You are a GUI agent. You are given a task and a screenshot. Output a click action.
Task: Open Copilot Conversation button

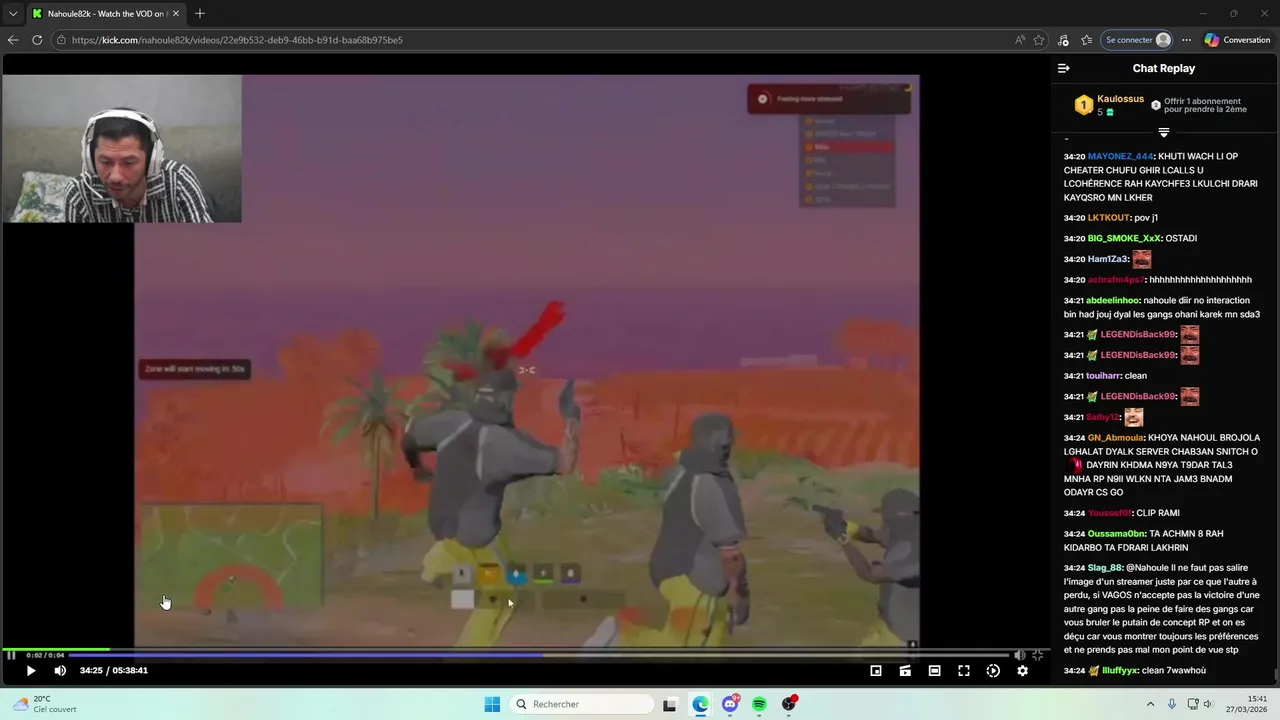click(1237, 40)
